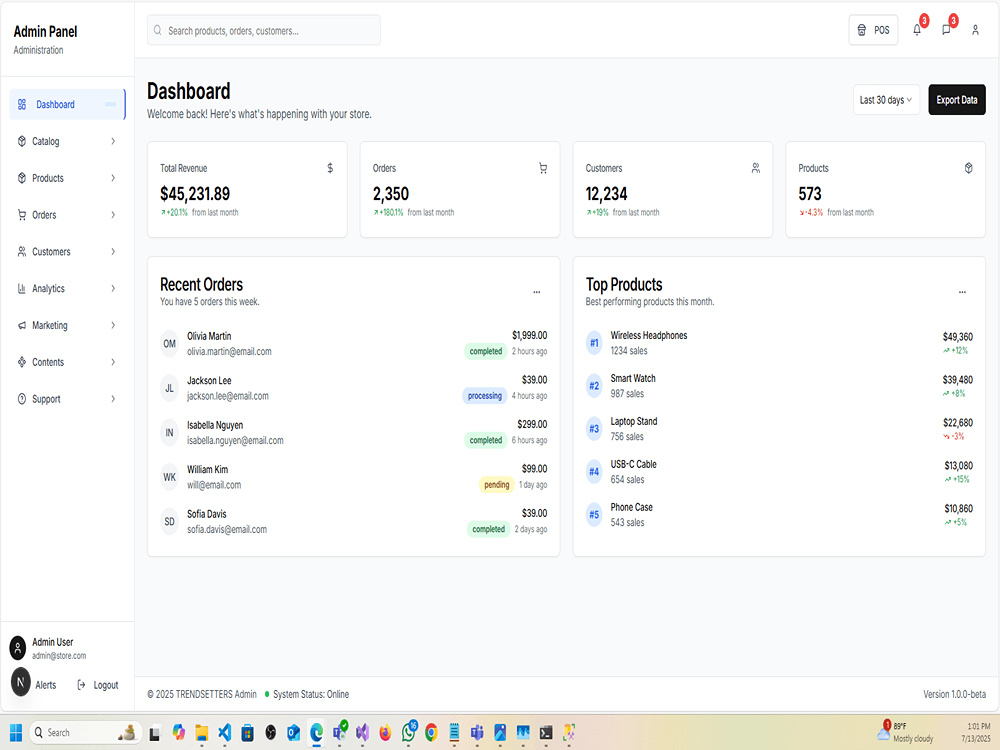Focus the search products, orders, customers field
The width and height of the screenshot is (1000, 750).
pyautogui.click(x=264, y=30)
